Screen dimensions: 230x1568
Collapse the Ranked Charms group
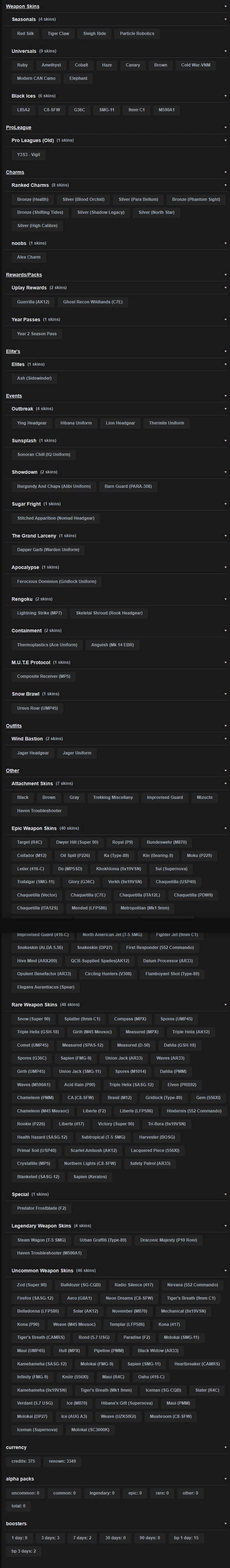click(x=226, y=185)
